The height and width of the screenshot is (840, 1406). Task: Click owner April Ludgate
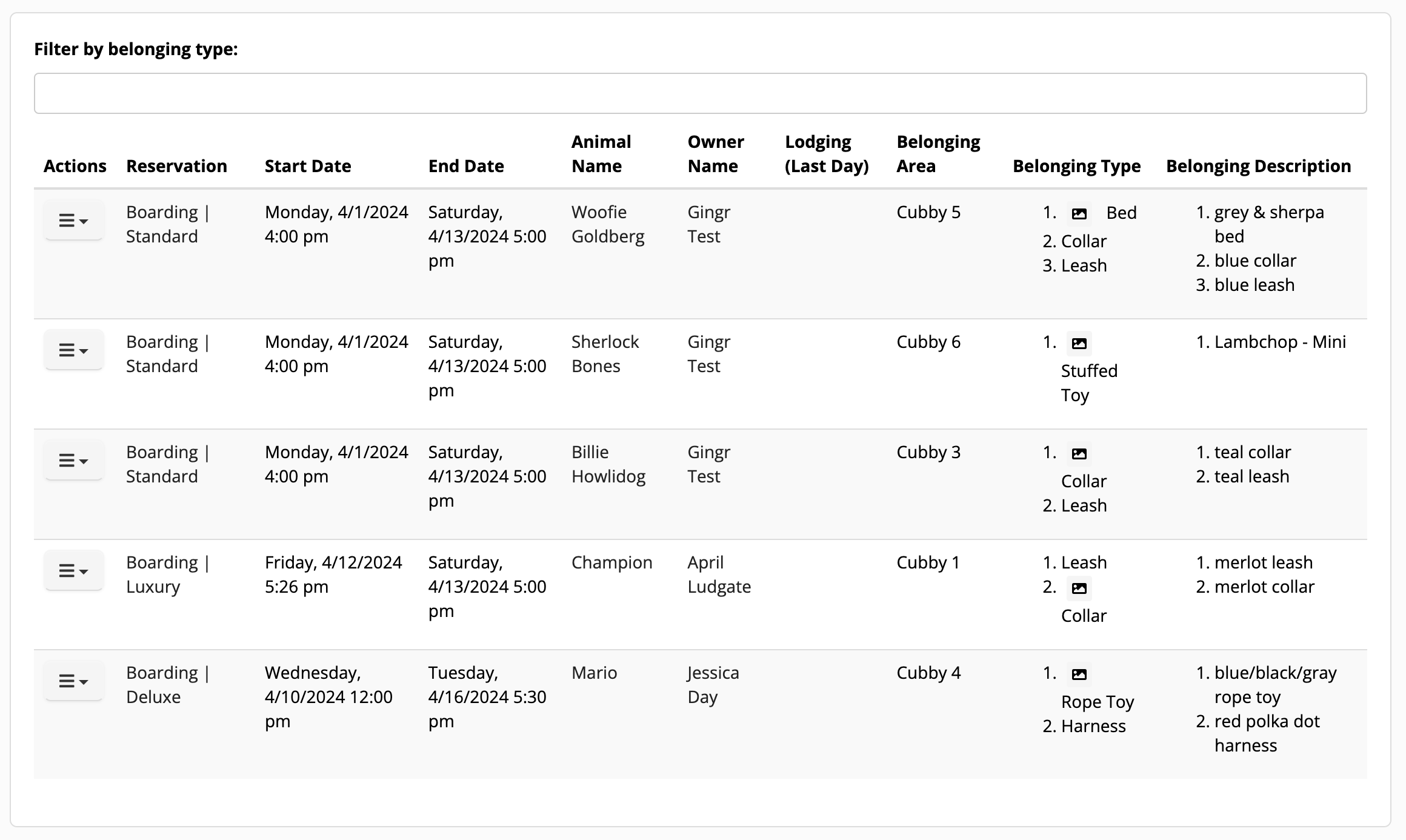coord(719,575)
